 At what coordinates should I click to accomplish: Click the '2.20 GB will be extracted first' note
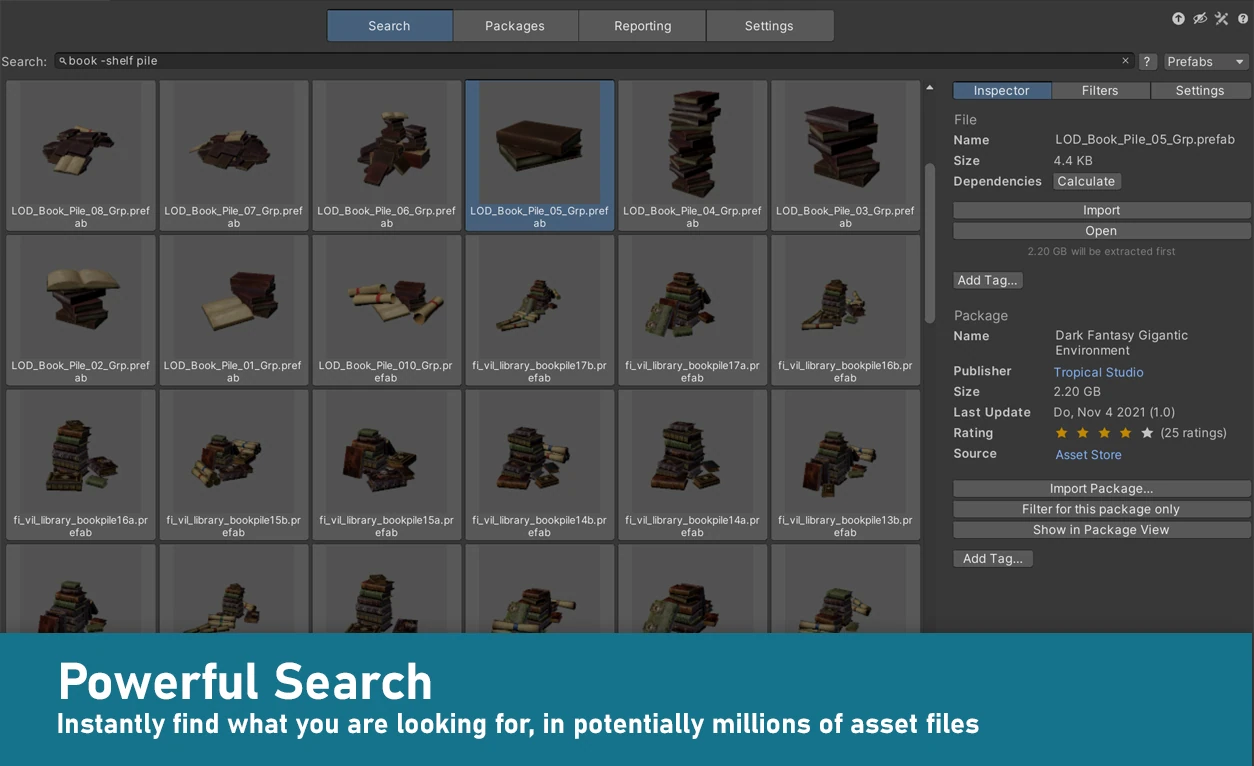[1102, 252]
